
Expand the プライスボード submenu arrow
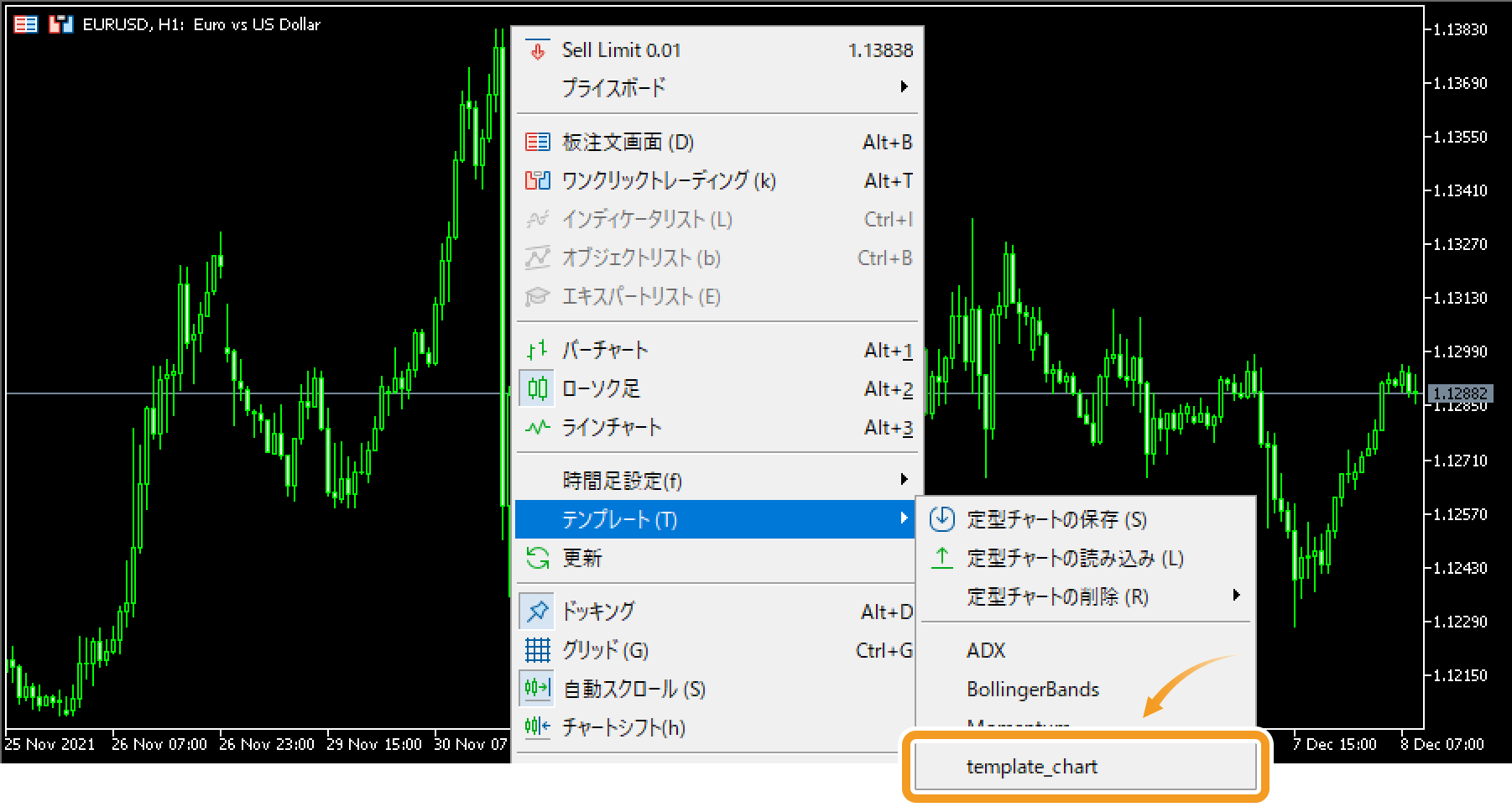coord(904,86)
